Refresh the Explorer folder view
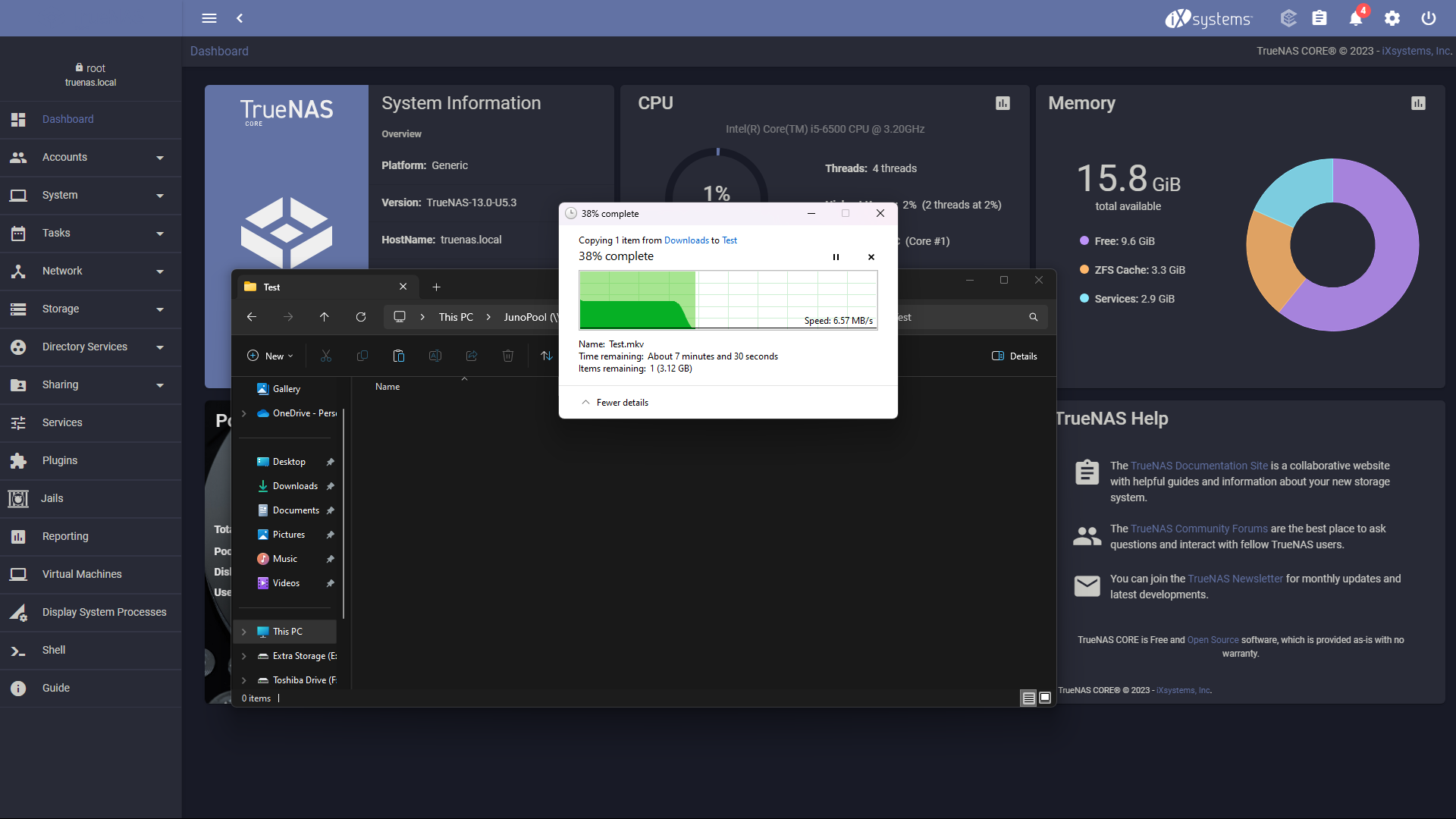This screenshot has height=819, width=1456. tap(361, 317)
